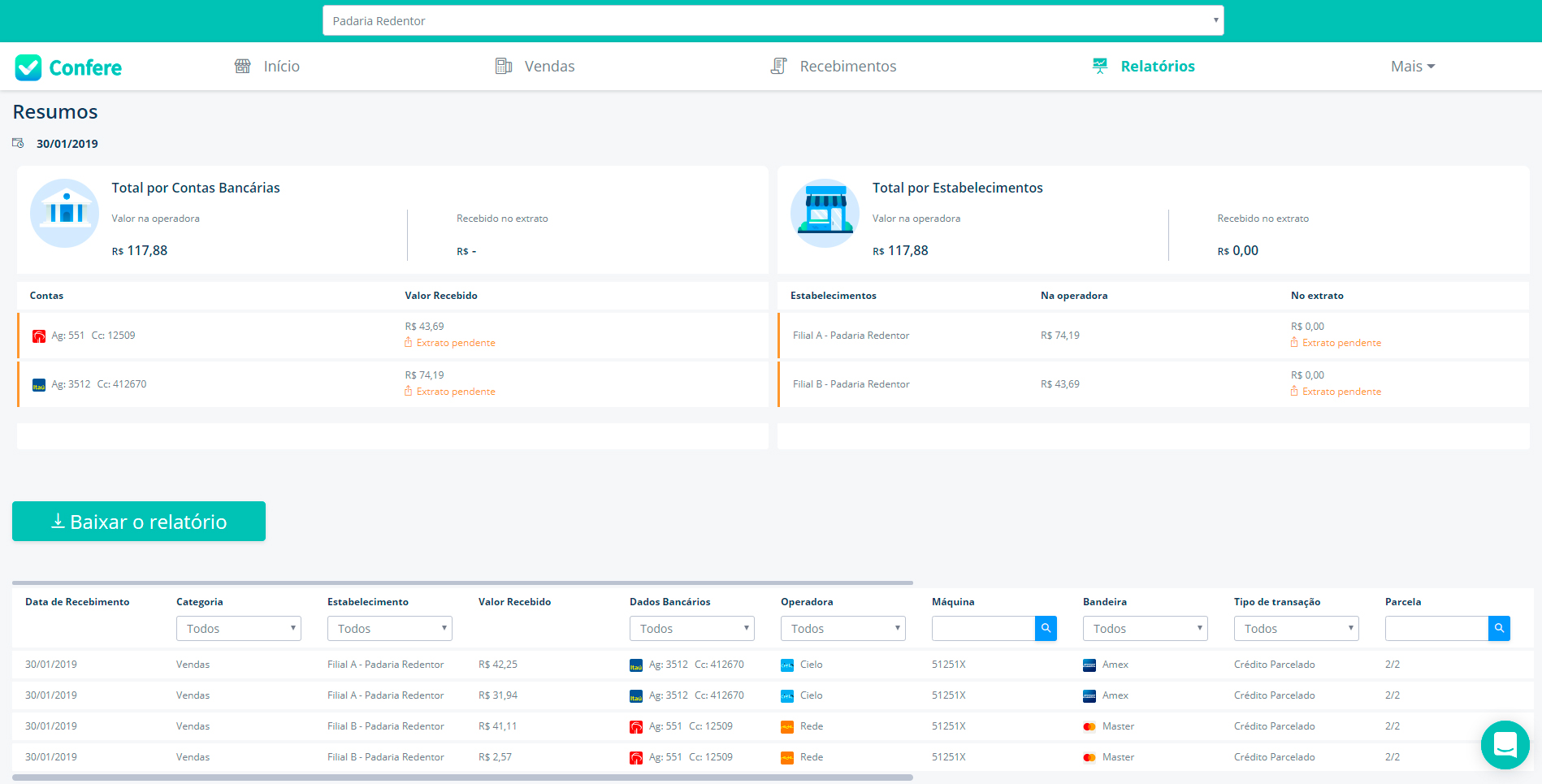Click the Máquina search input field
Image resolution: width=1542 pixels, height=784 pixels.
point(983,629)
